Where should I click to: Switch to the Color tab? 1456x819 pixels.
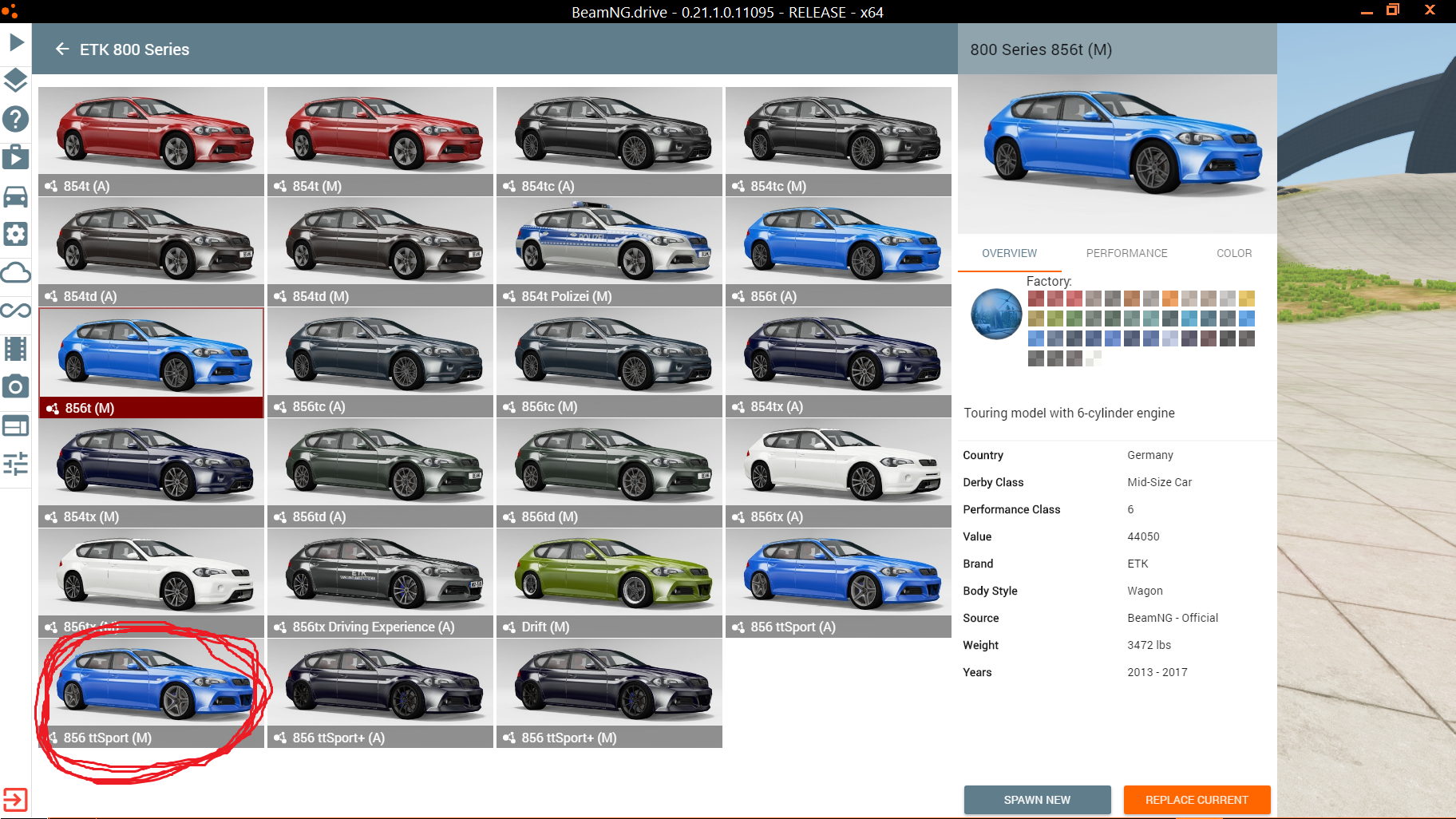click(1234, 253)
